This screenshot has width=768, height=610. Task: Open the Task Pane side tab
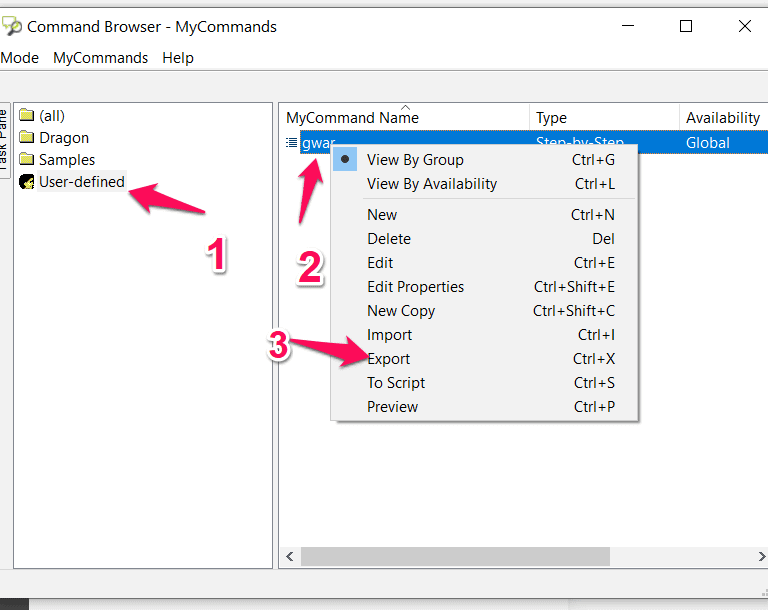(x=4, y=140)
